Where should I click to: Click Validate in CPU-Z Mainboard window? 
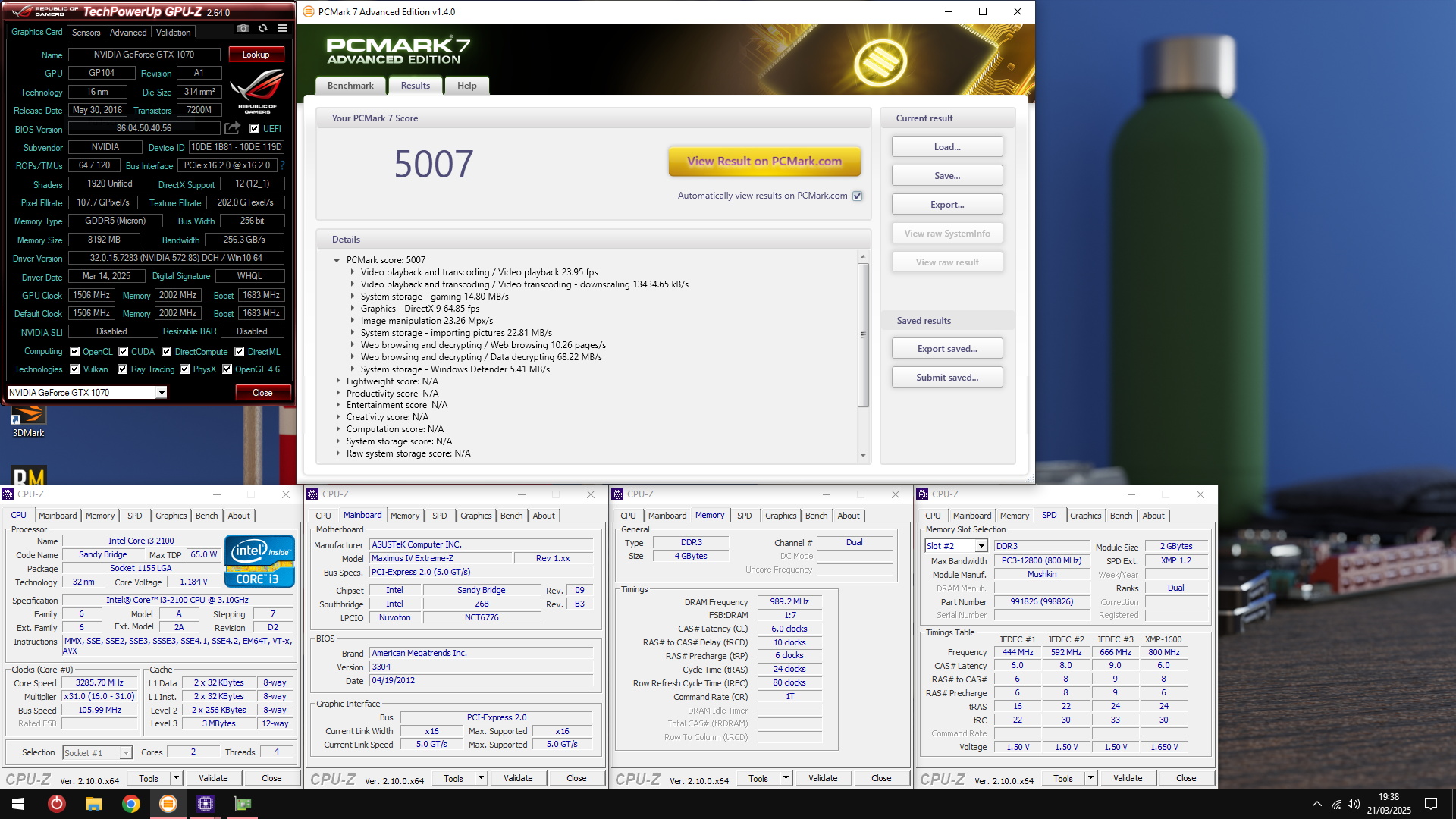point(518,778)
